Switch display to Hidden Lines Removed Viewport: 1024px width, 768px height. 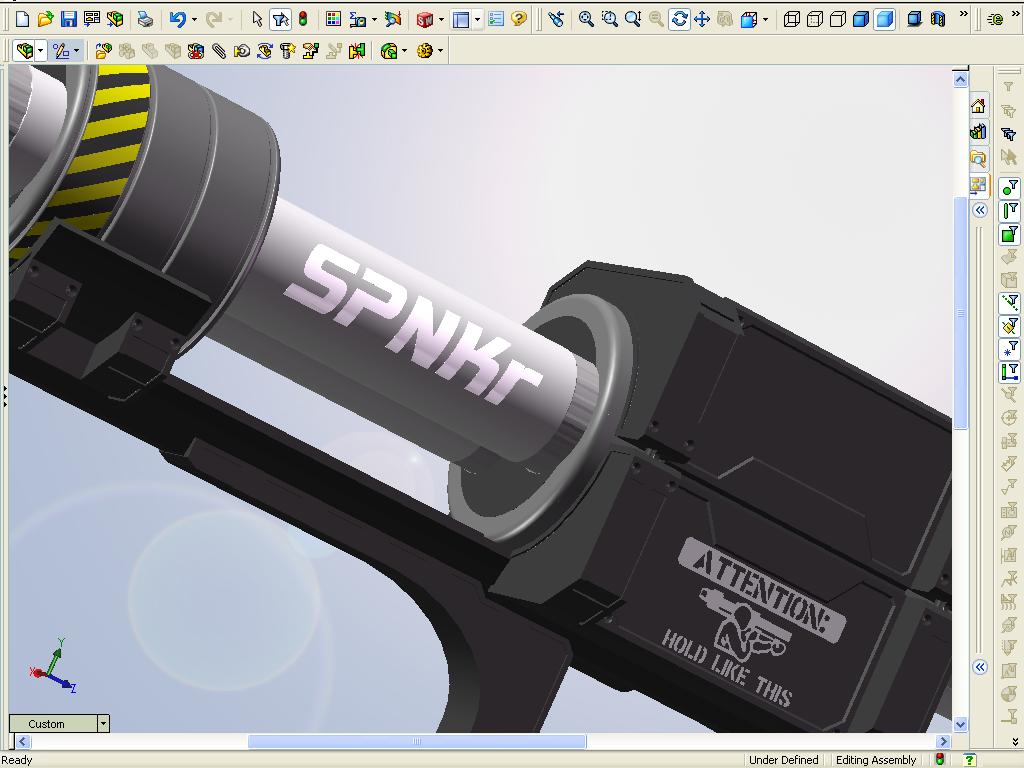point(838,19)
